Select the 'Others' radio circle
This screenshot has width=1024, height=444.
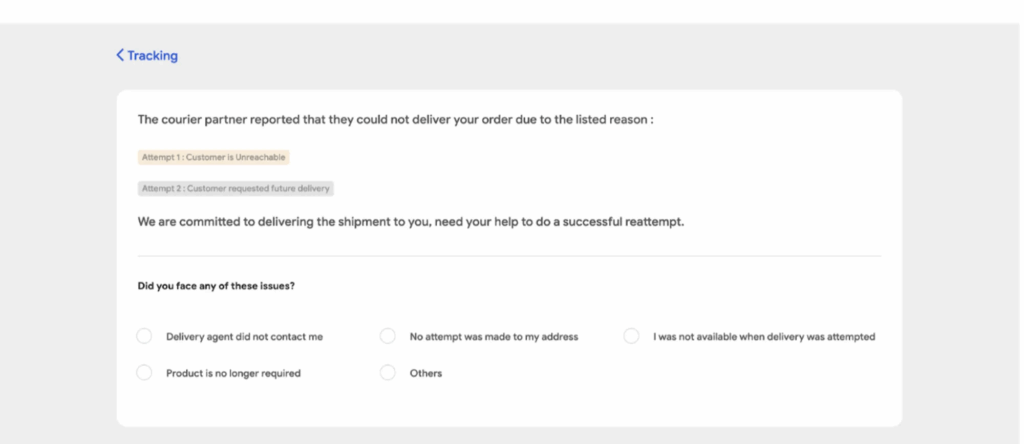tap(388, 373)
